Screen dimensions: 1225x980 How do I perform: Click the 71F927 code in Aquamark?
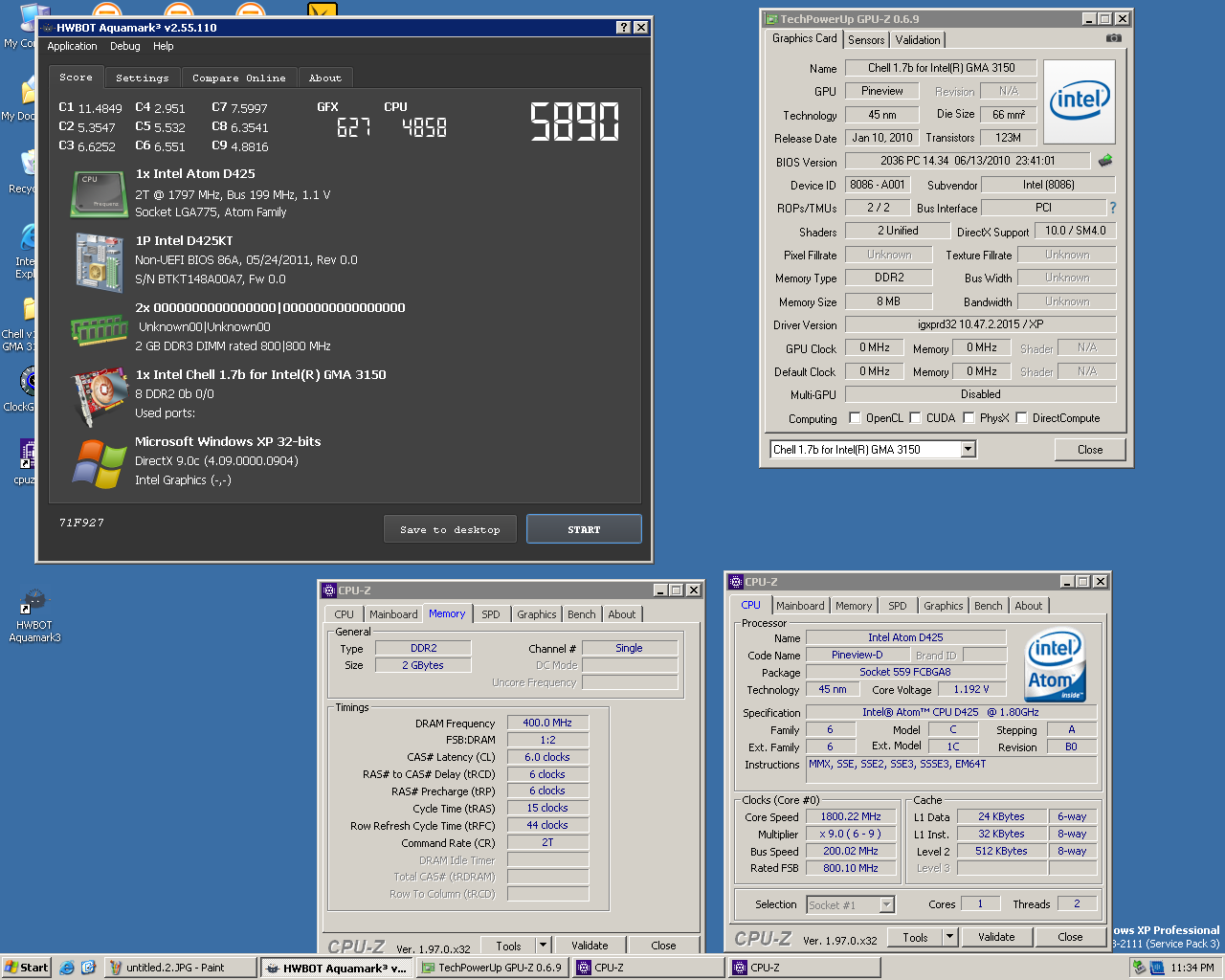click(x=81, y=523)
